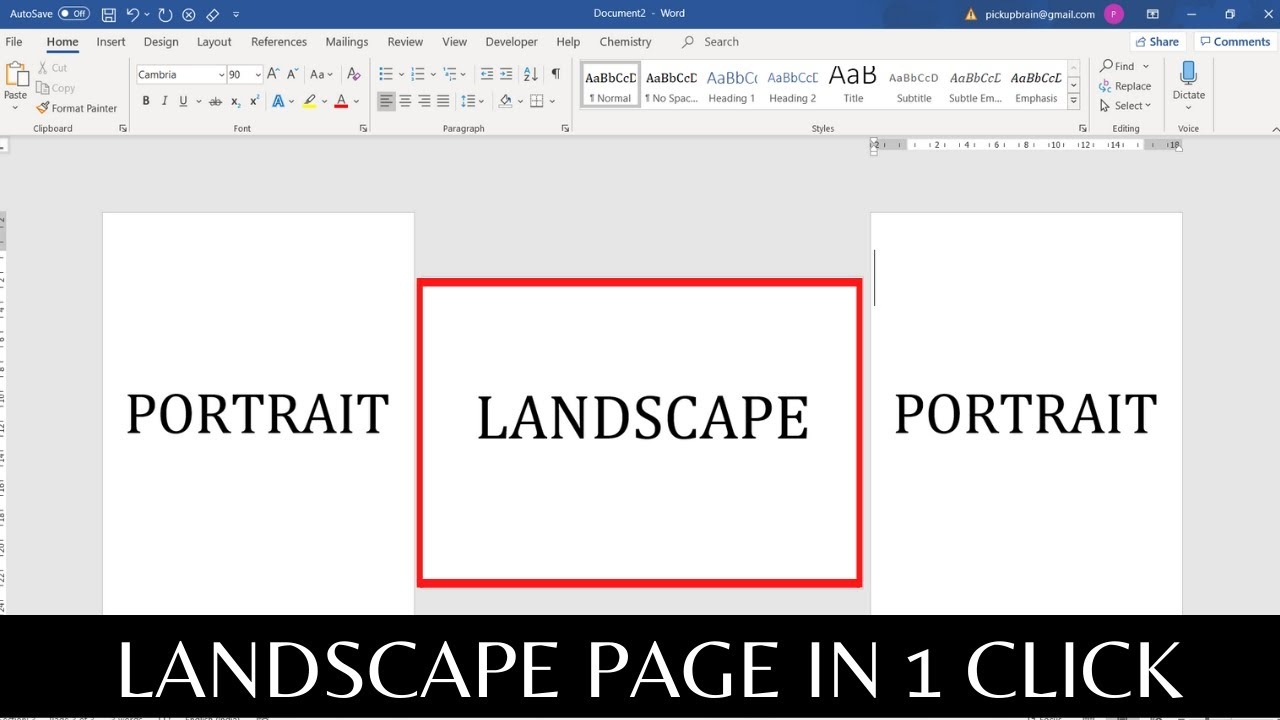Click the Save icon in the title bar

point(108,14)
